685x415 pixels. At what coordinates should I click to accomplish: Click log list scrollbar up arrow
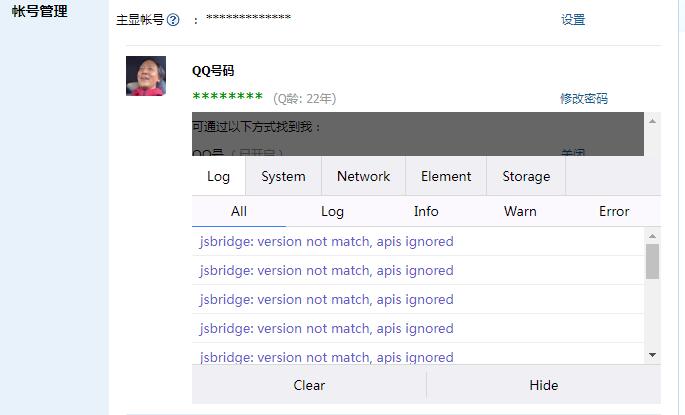coord(652,236)
